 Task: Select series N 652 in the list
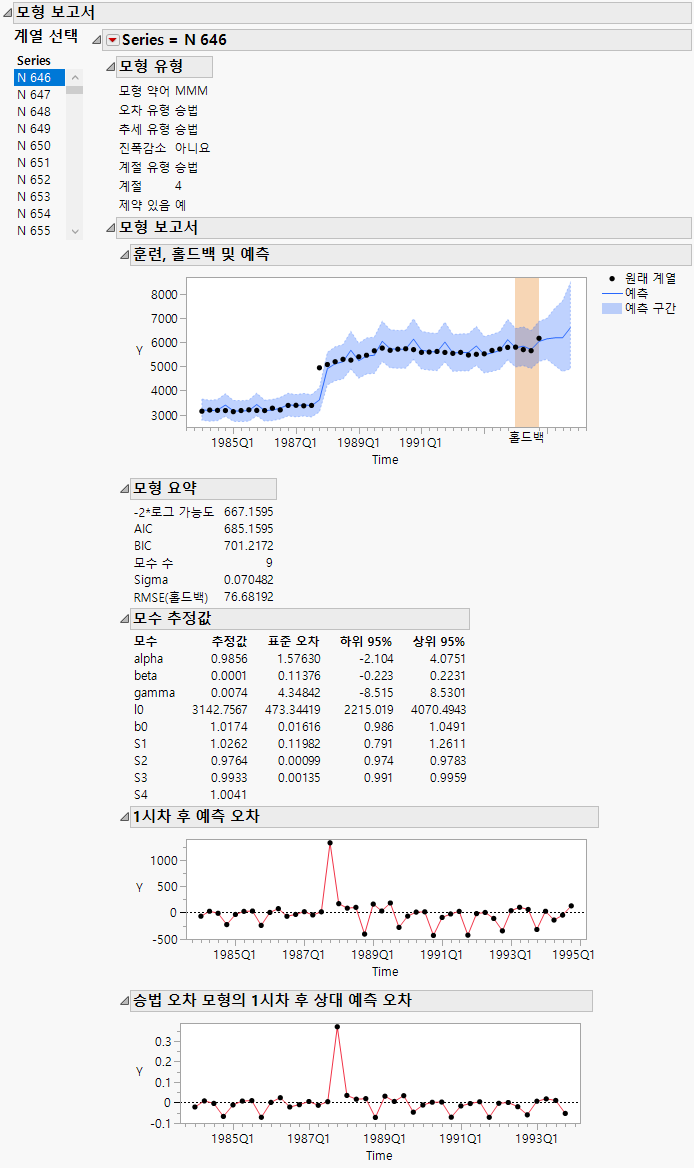click(x=39, y=180)
